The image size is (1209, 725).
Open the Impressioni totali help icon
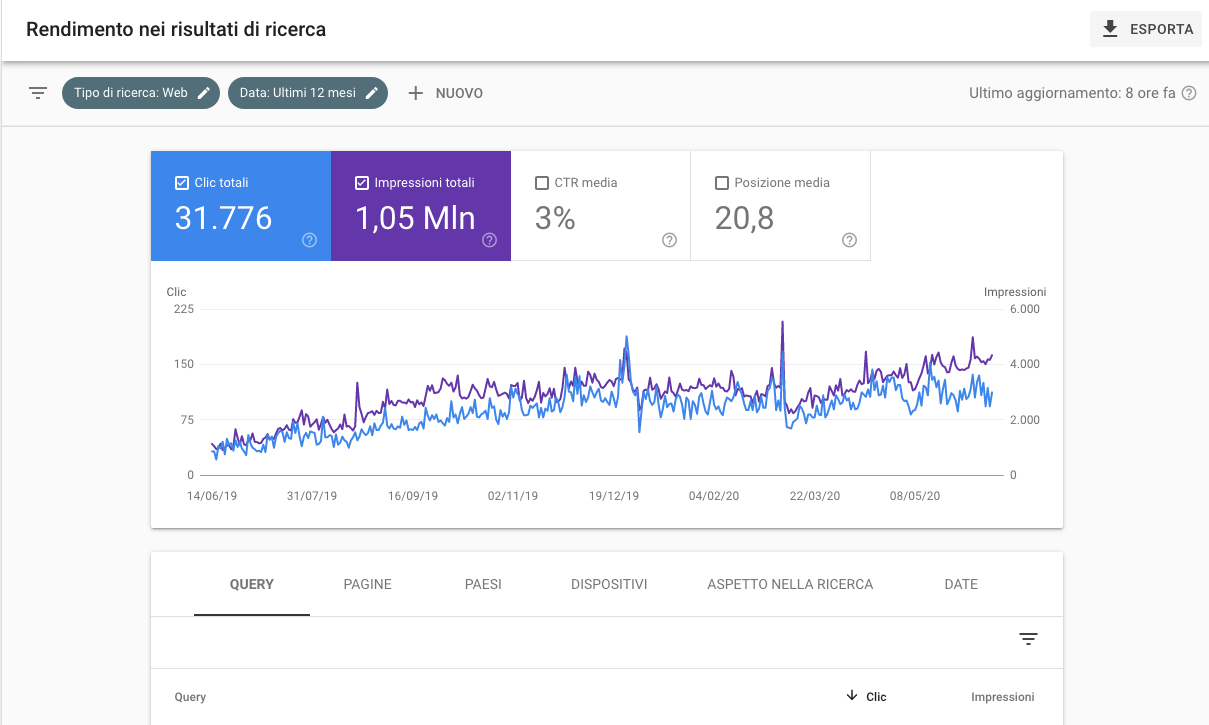pos(489,240)
